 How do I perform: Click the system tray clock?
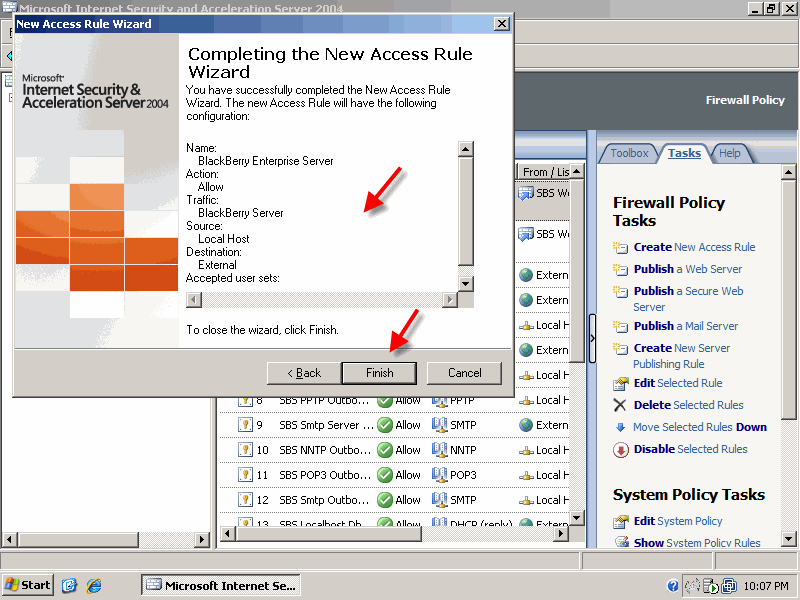[766, 586]
